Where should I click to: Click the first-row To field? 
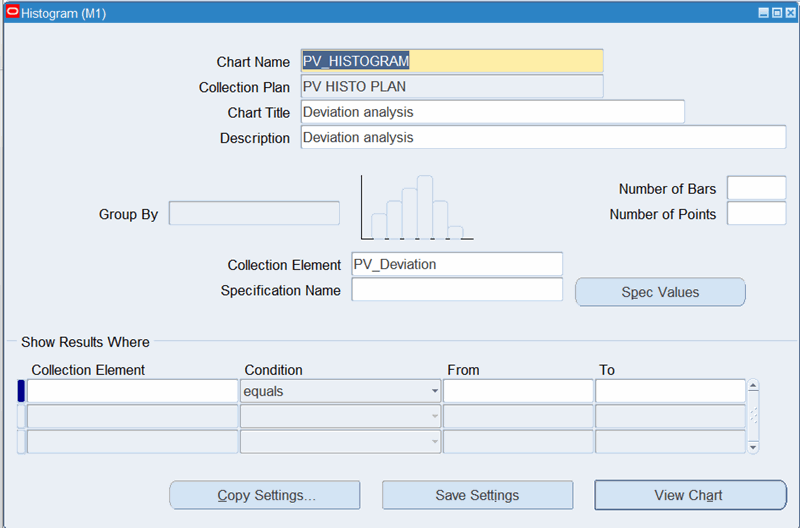pyautogui.click(x=670, y=391)
